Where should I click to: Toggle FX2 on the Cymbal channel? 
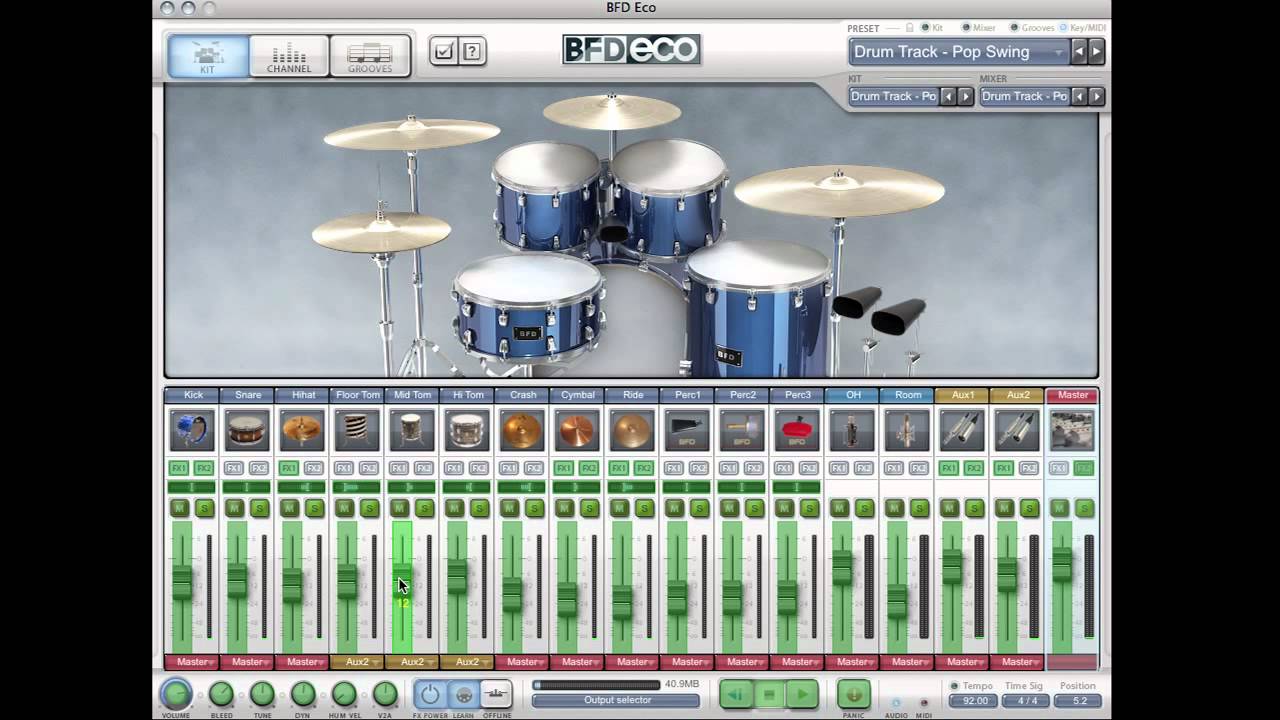coord(589,468)
